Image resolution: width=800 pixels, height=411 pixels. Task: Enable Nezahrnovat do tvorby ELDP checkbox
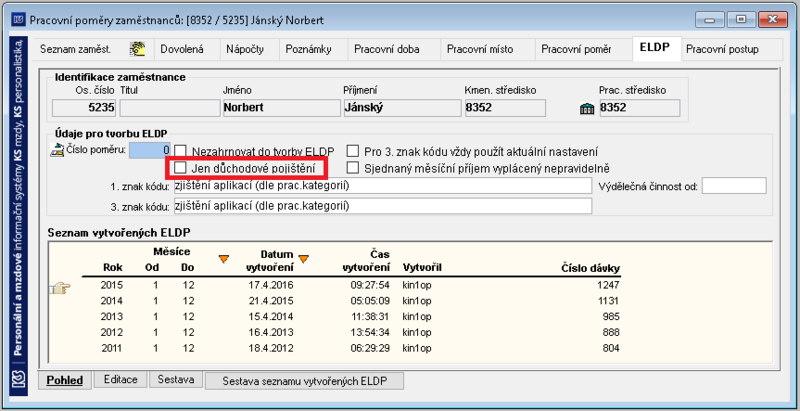click(181, 151)
